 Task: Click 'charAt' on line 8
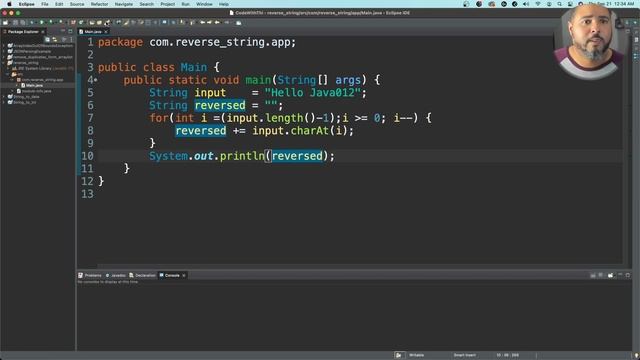pyautogui.click(x=310, y=131)
